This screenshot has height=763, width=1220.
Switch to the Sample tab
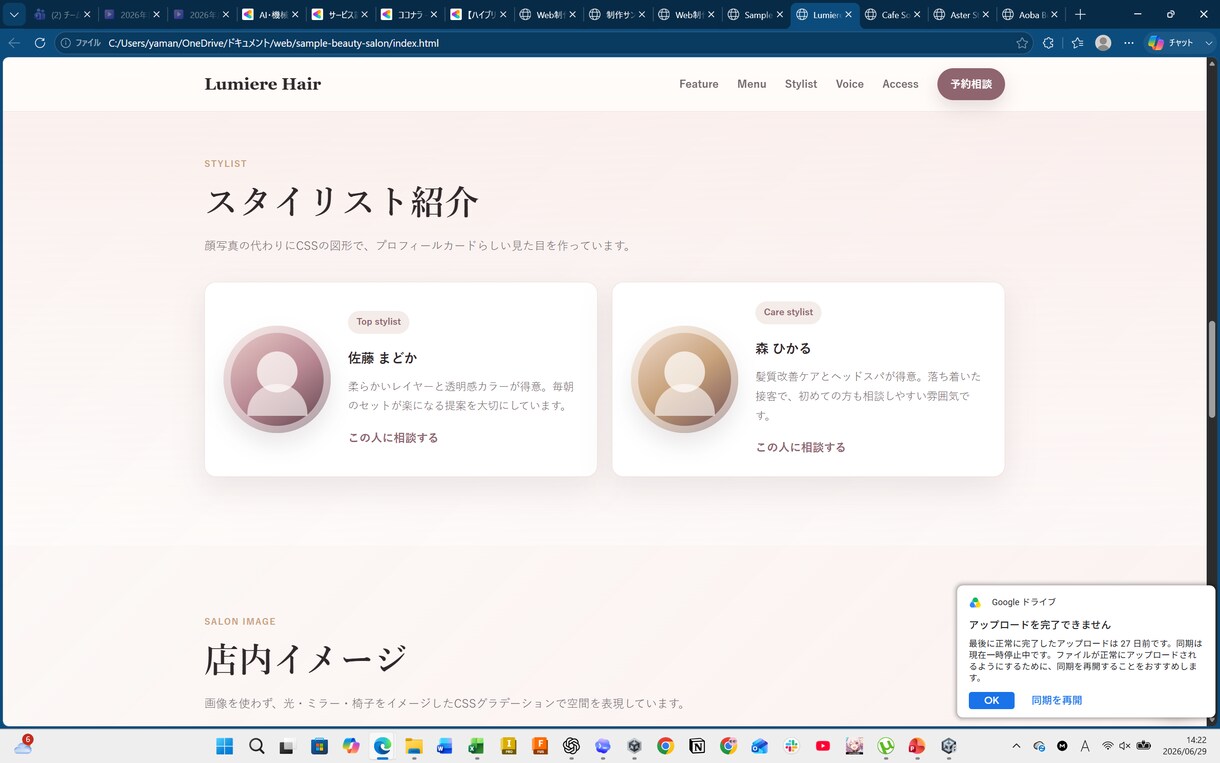756,15
